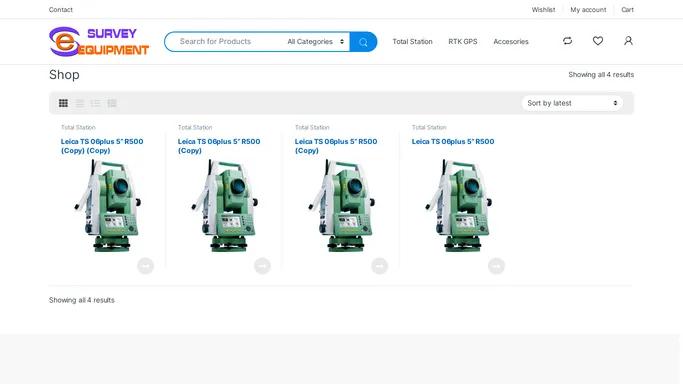683x384 pixels.
Task: Open the wishlist heart icon
Action: click(x=598, y=41)
